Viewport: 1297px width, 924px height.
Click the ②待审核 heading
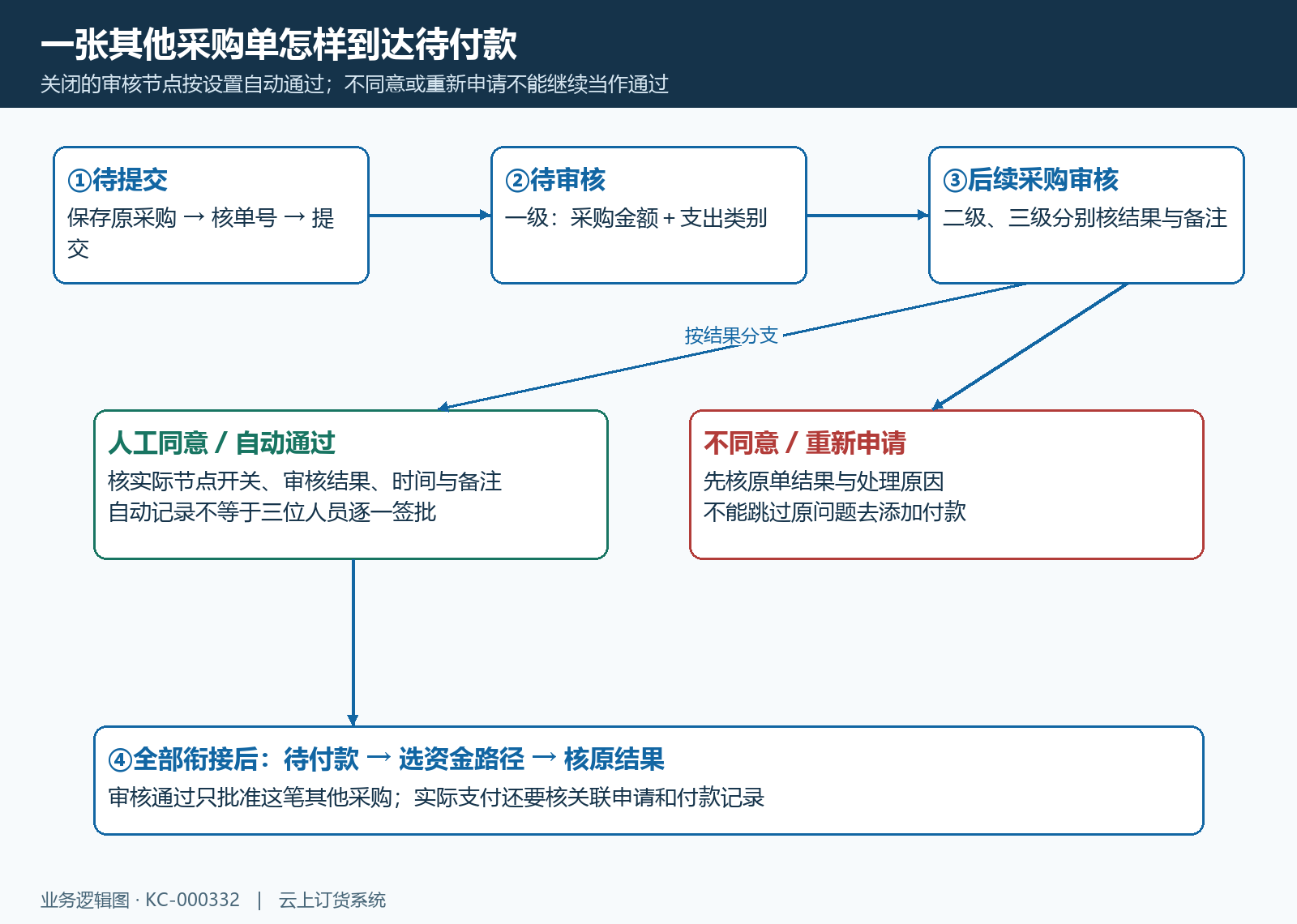point(555,180)
